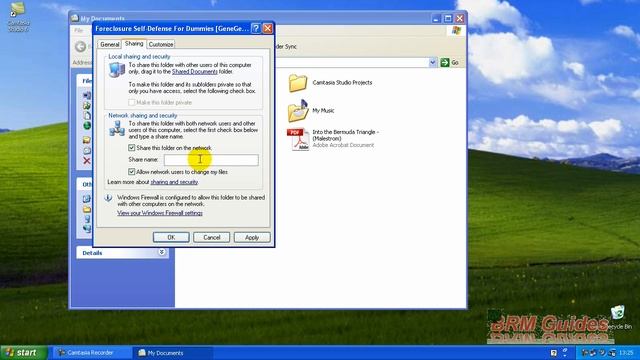Click the Start button
Screen dimensions: 640x360
click(24, 353)
